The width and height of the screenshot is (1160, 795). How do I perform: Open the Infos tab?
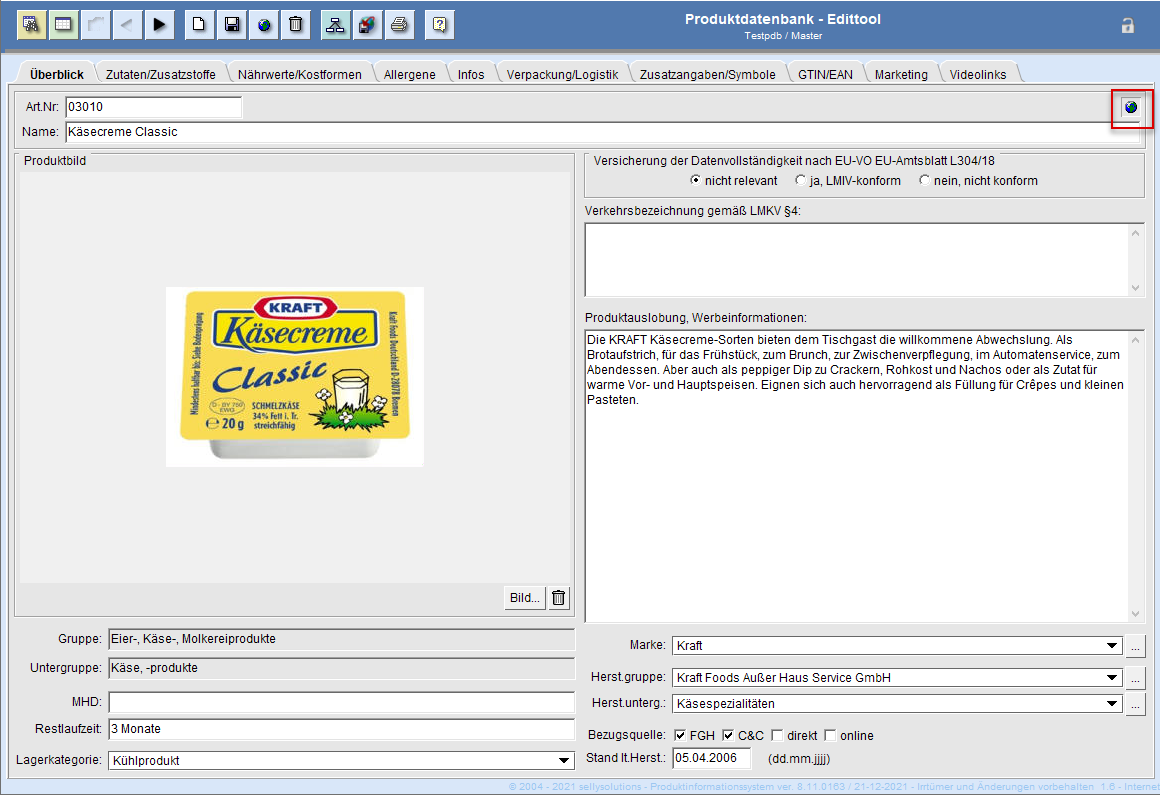[471, 75]
